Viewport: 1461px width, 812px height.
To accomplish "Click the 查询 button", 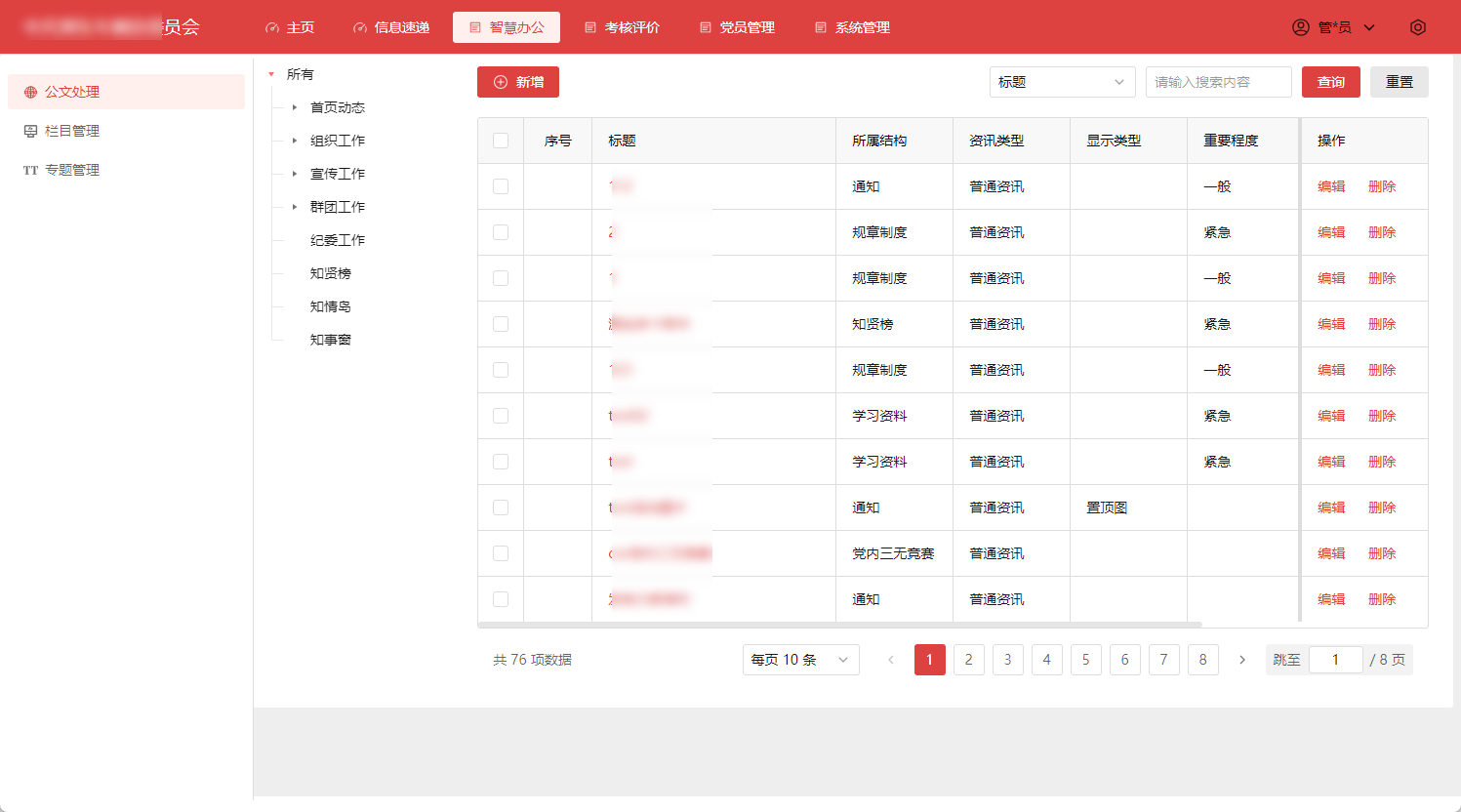I will [1331, 82].
